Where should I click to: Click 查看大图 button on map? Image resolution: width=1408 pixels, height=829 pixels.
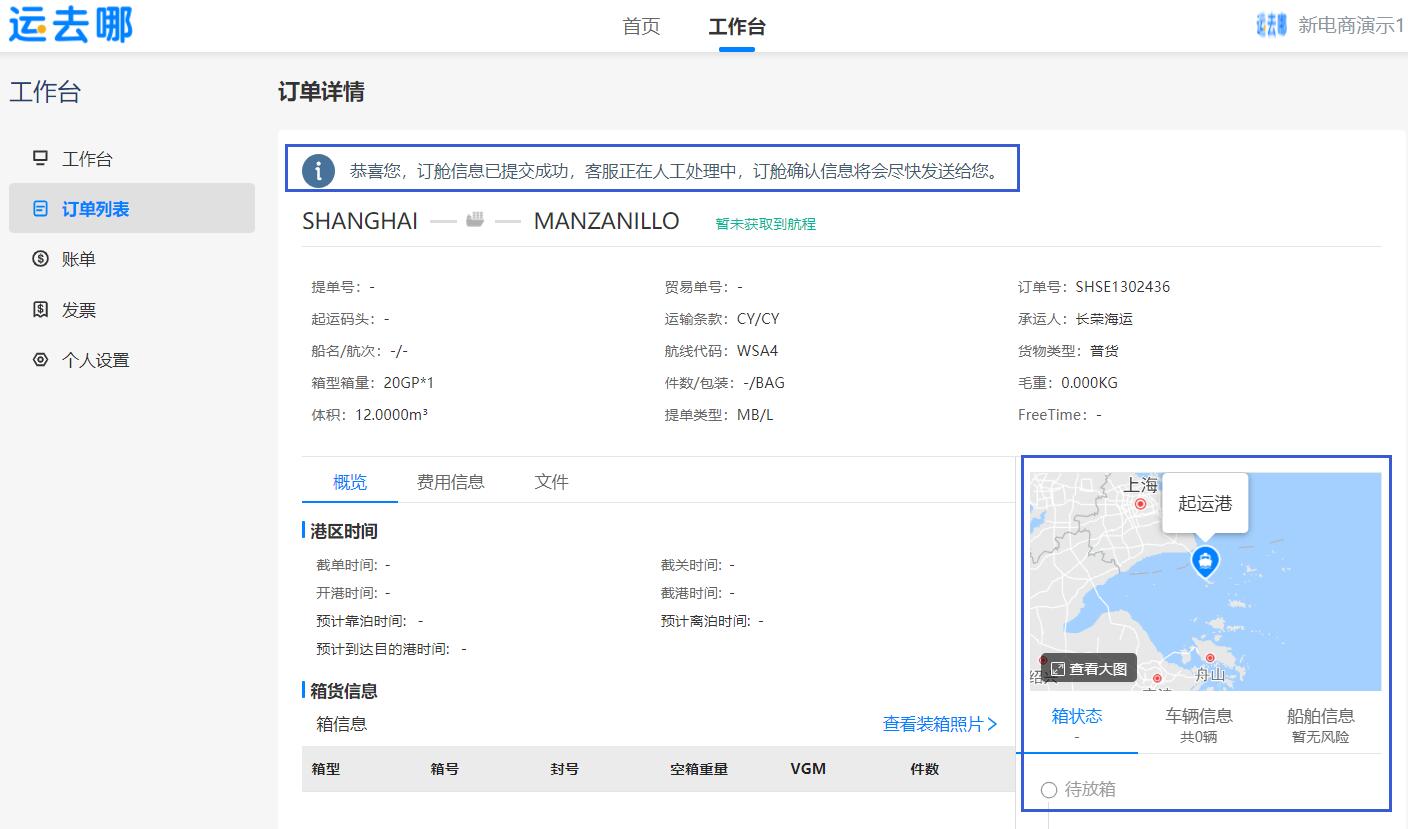1088,668
